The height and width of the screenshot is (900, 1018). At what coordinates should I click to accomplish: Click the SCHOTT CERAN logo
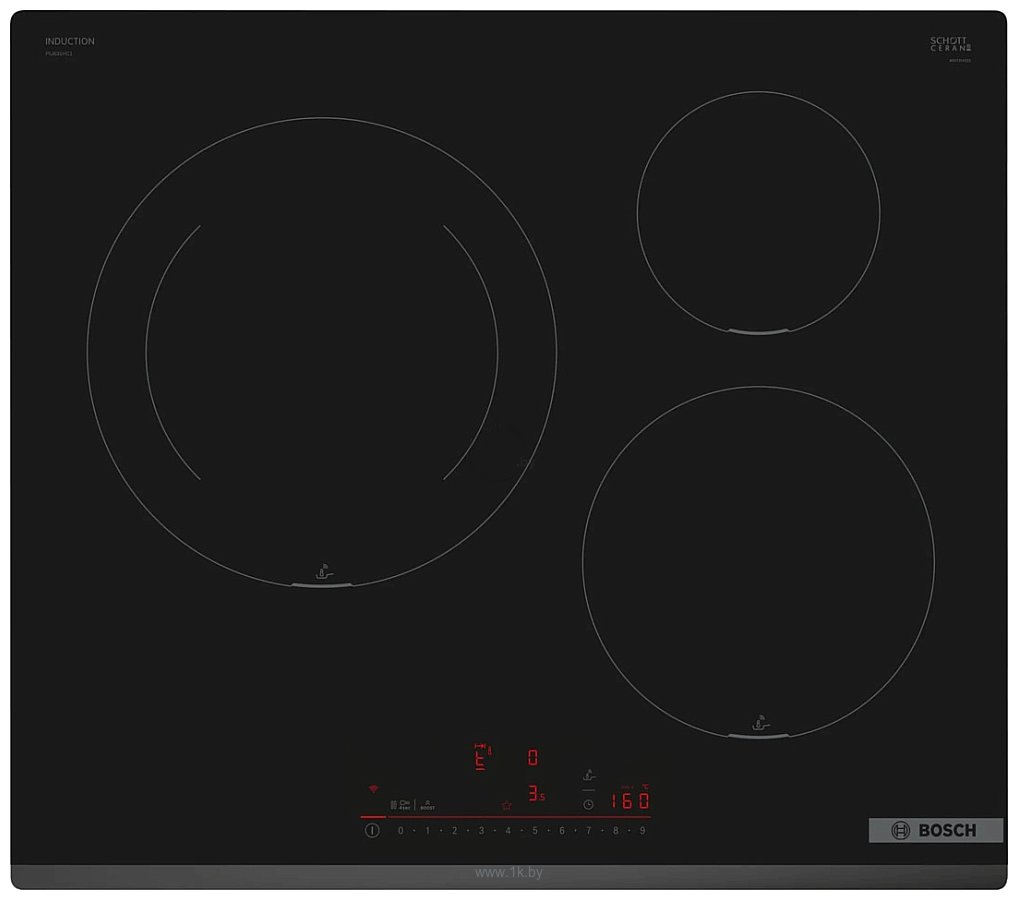(950, 44)
